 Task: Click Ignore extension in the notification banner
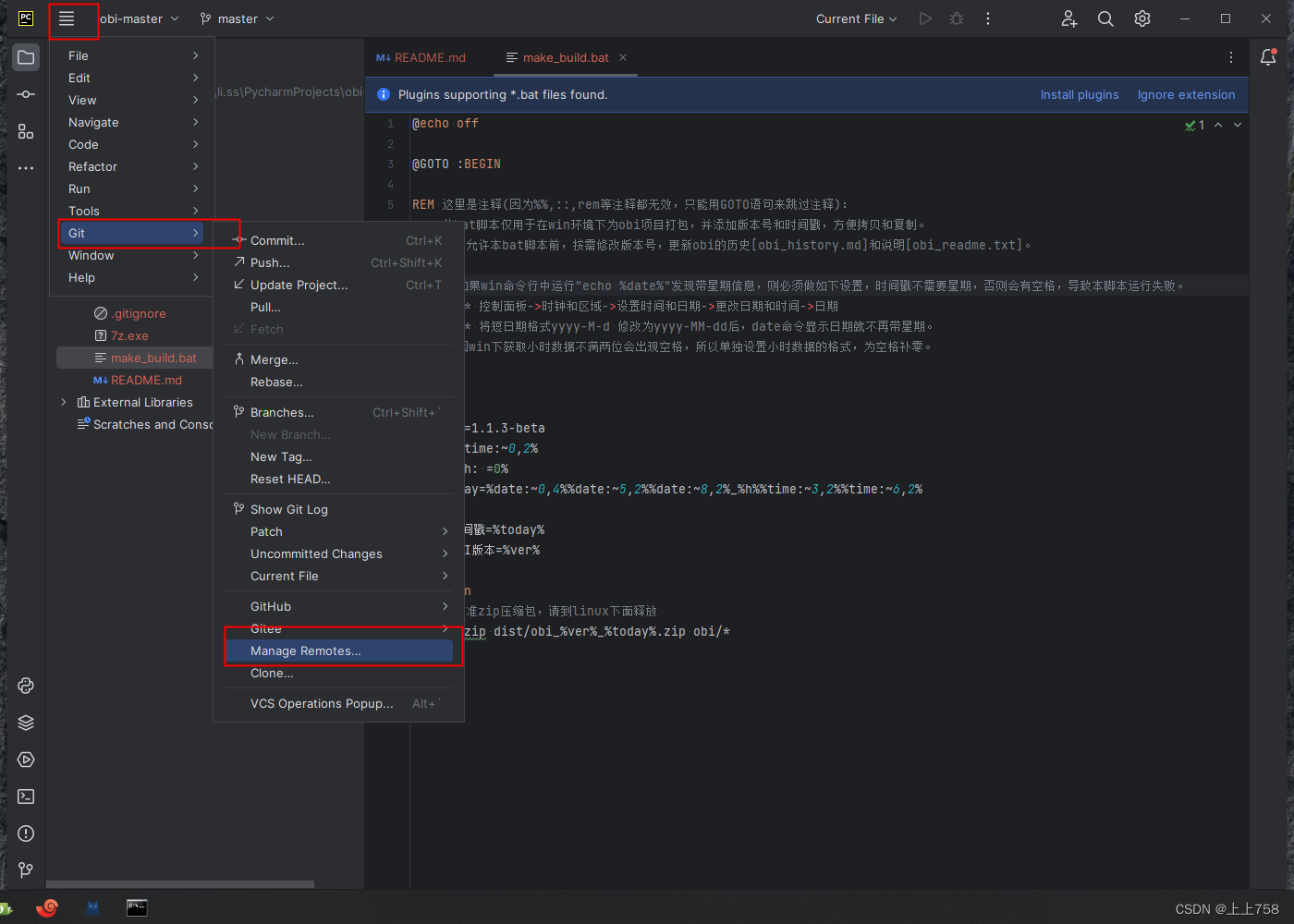pos(1186,94)
